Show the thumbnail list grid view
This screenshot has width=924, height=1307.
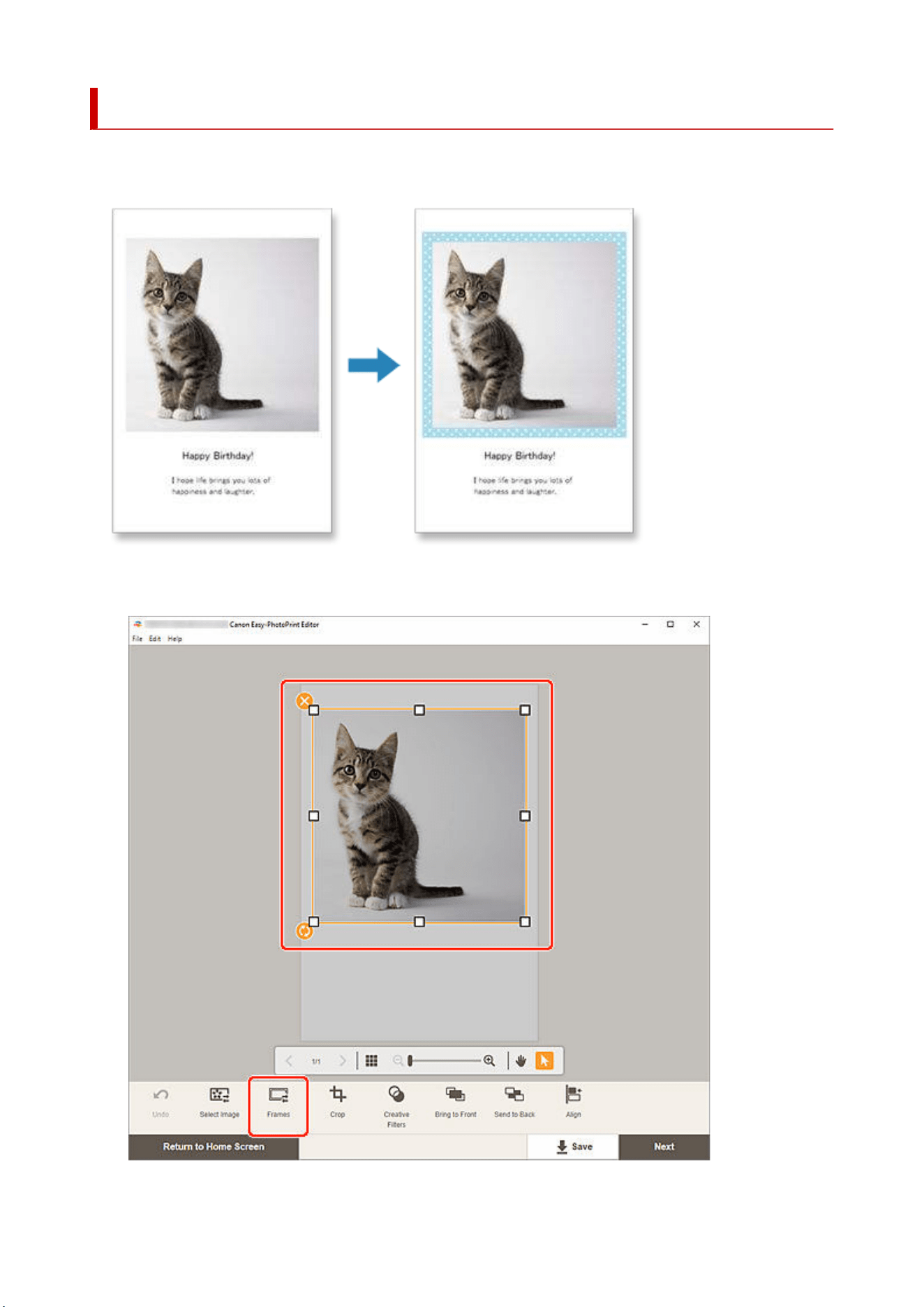click(371, 1061)
